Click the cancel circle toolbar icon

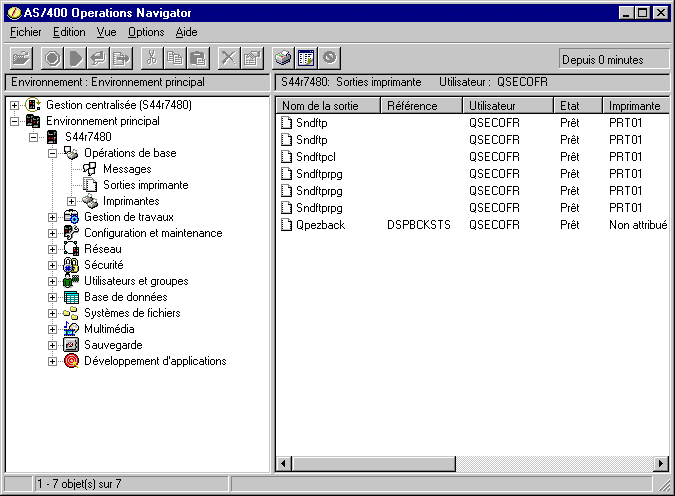pos(329,58)
